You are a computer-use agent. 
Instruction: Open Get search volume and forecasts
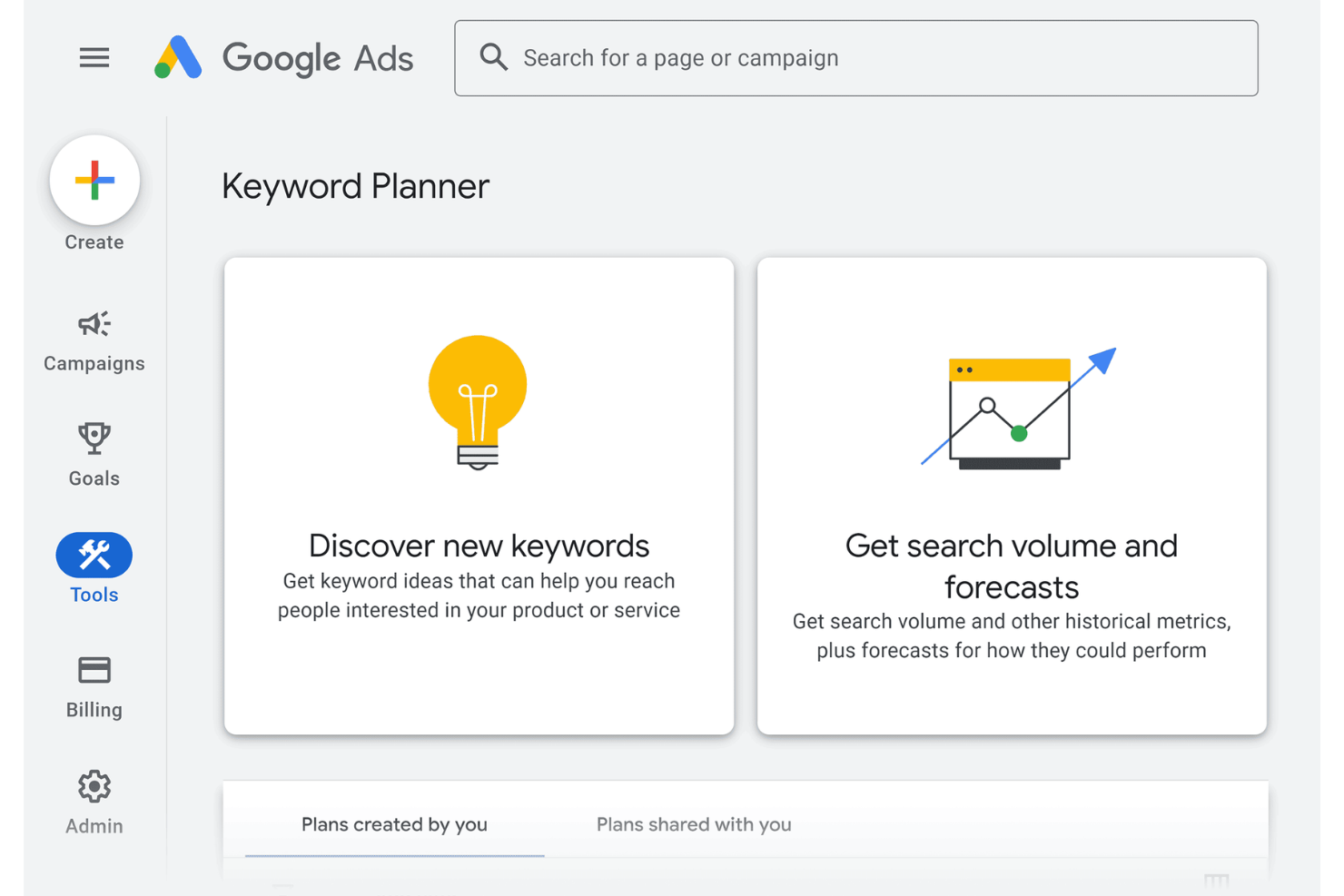[x=1011, y=495]
